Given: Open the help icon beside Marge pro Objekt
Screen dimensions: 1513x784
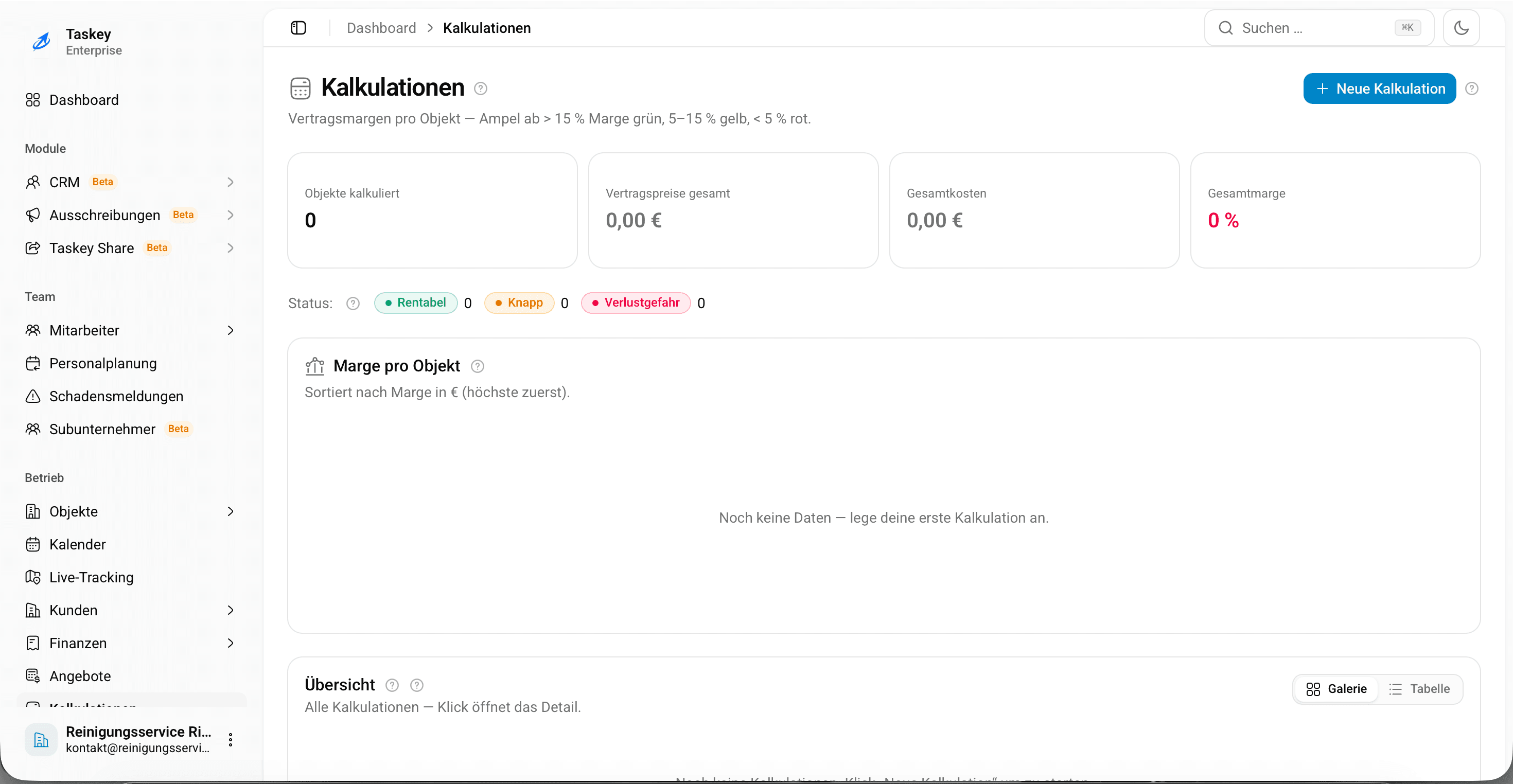Looking at the screenshot, I should [x=478, y=366].
